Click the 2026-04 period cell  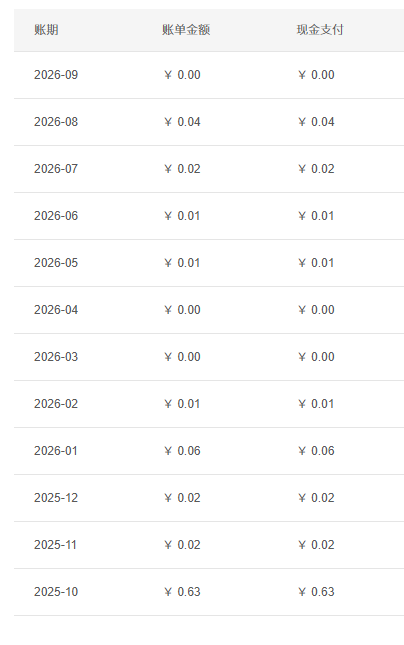(x=56, y=310)
